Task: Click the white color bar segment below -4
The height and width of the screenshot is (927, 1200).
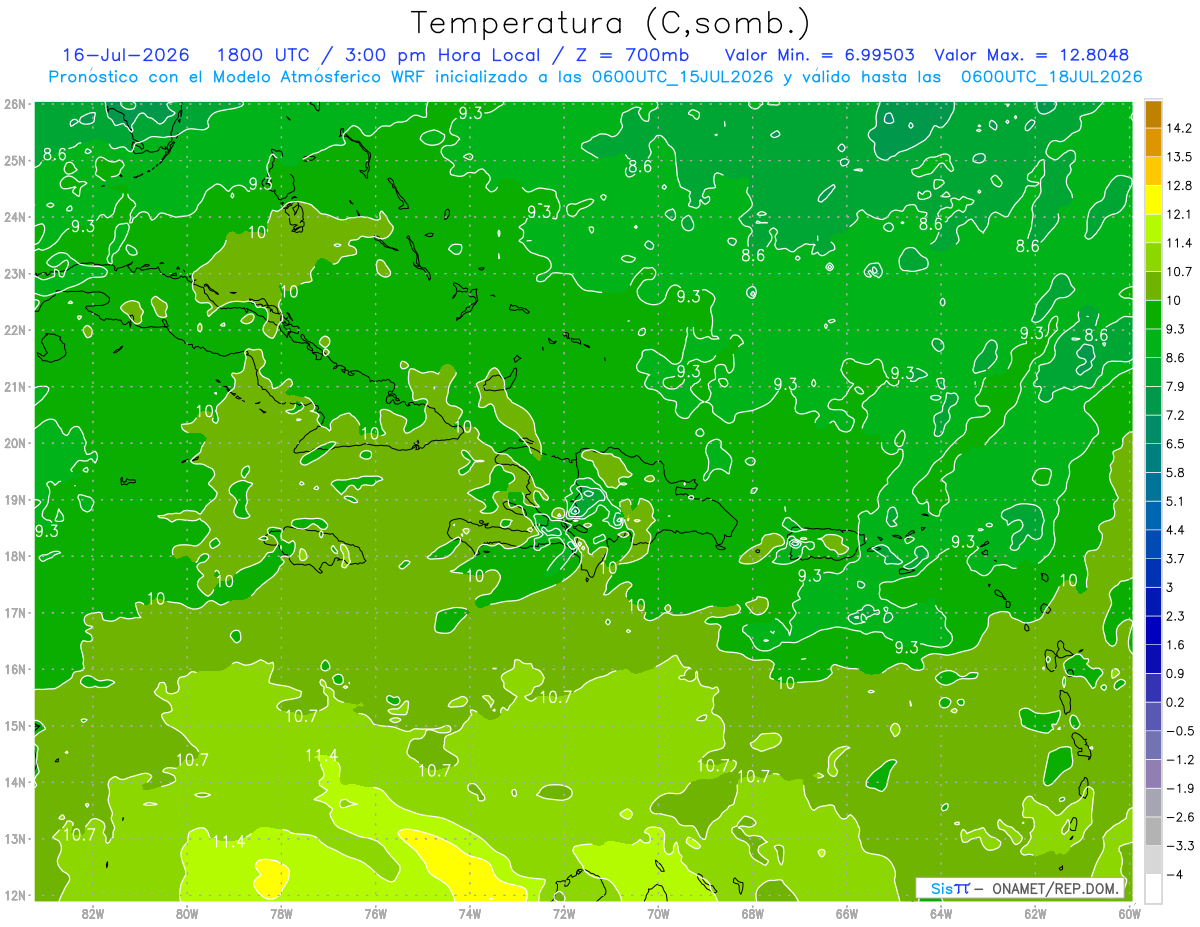Action: coord(1153,888)
